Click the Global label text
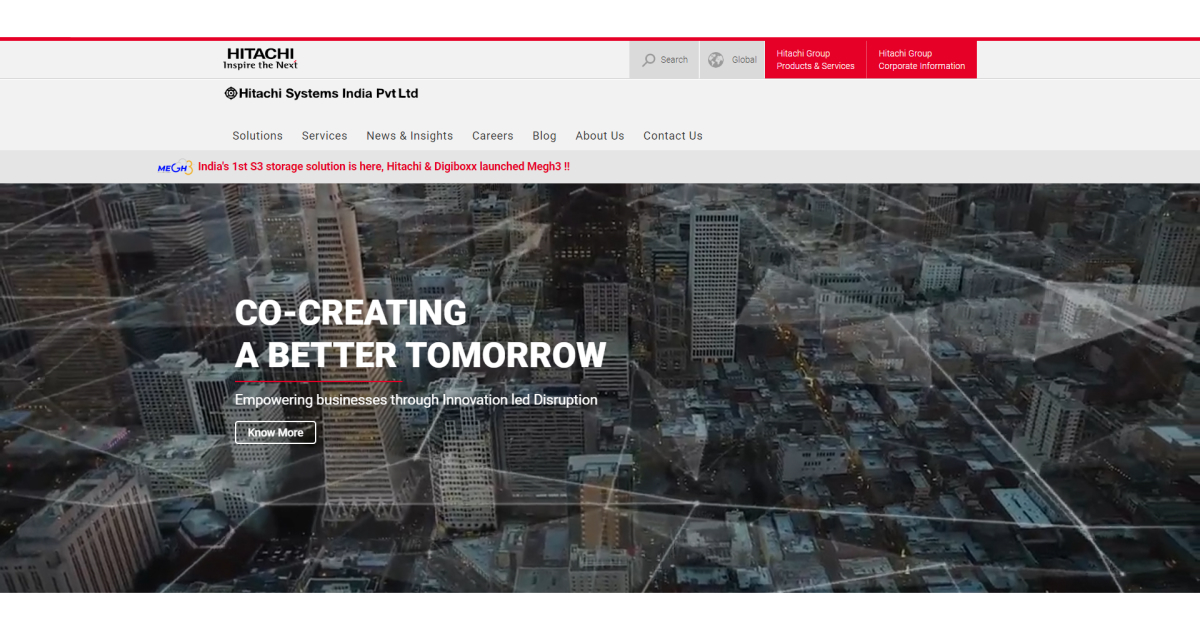 pos(744,60)
